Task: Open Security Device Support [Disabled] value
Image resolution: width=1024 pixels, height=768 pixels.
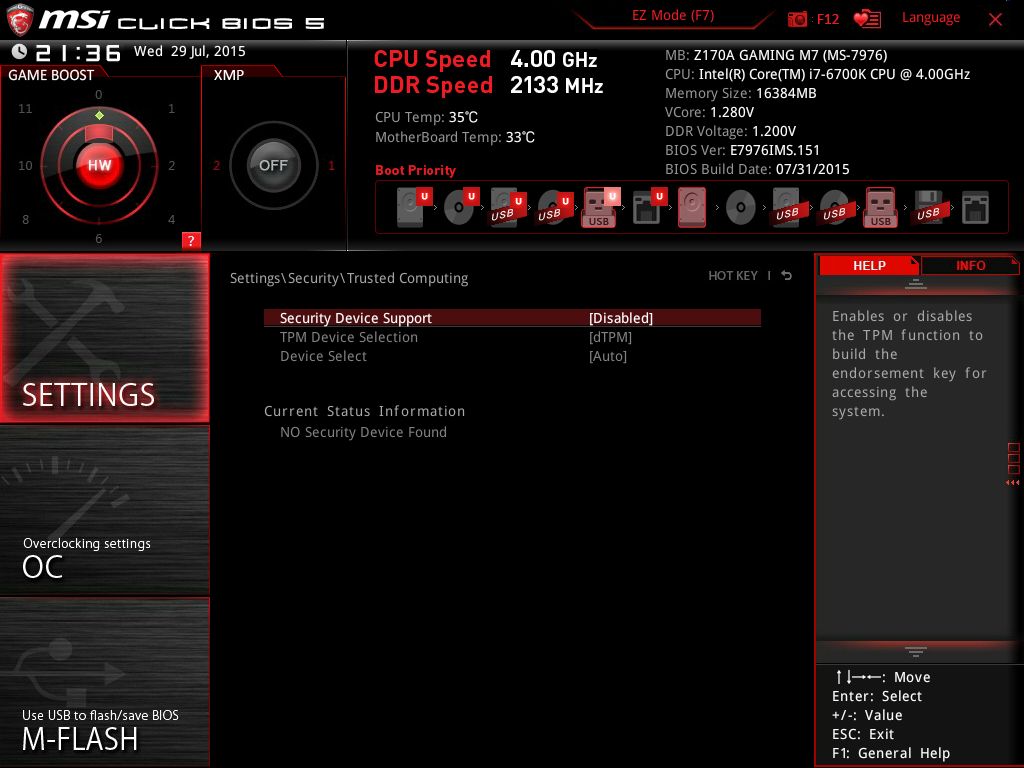Action: pos(620,318)
